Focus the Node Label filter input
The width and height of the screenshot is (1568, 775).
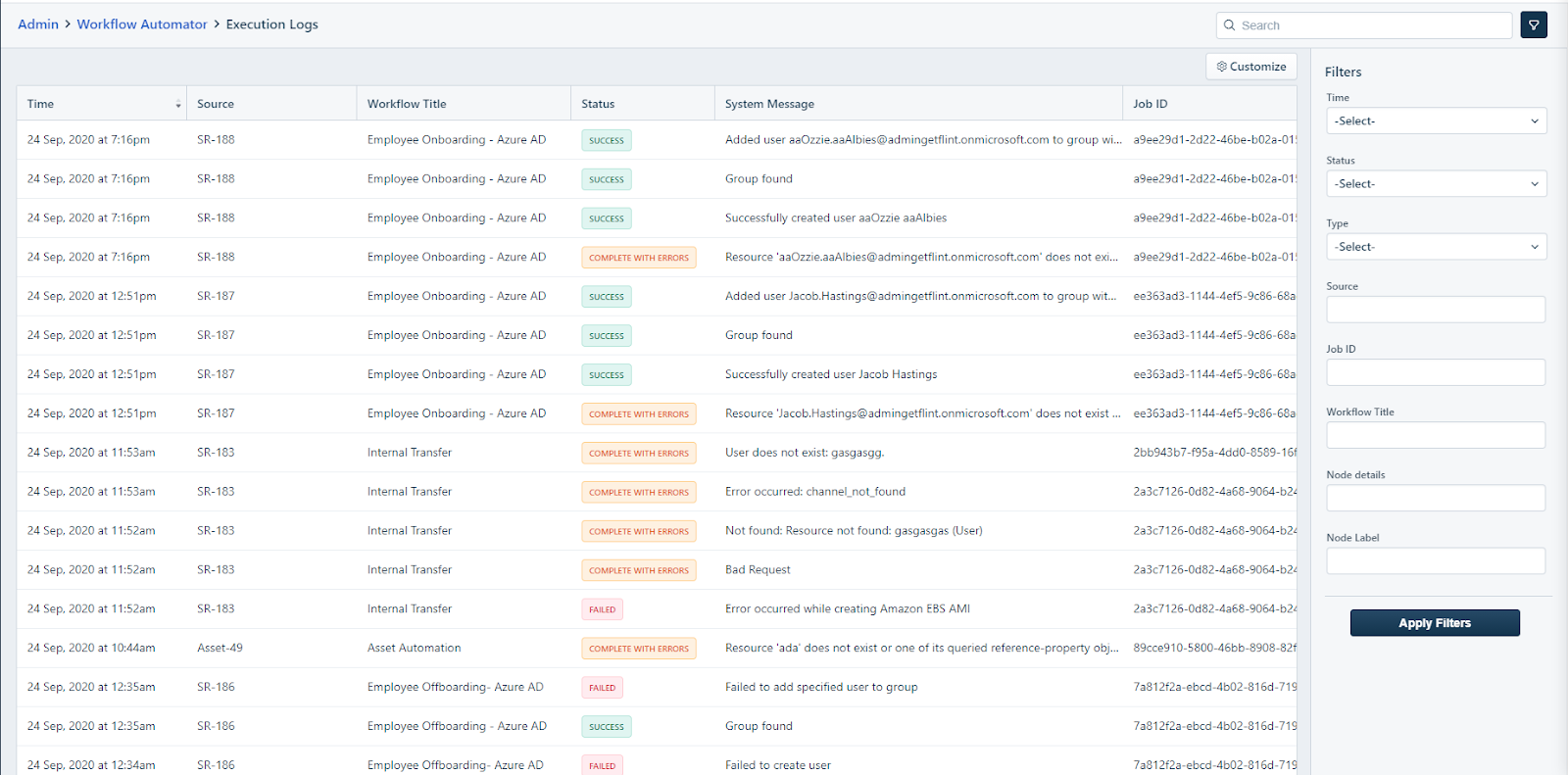point(1436,560)
